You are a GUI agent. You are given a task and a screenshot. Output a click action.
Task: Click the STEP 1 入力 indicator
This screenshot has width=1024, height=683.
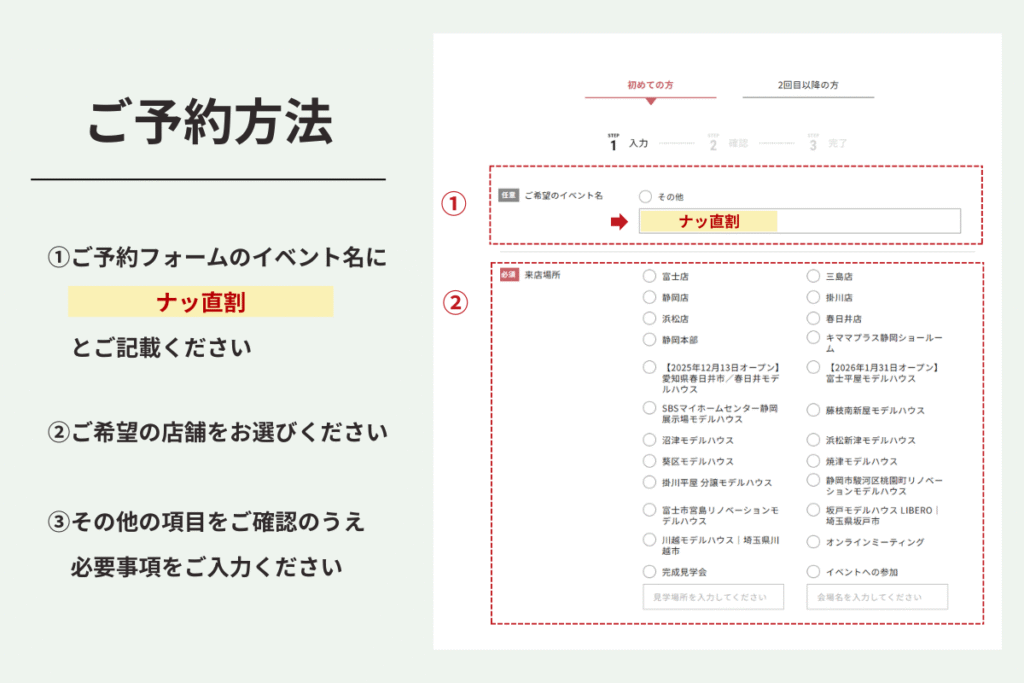(629, 143)
